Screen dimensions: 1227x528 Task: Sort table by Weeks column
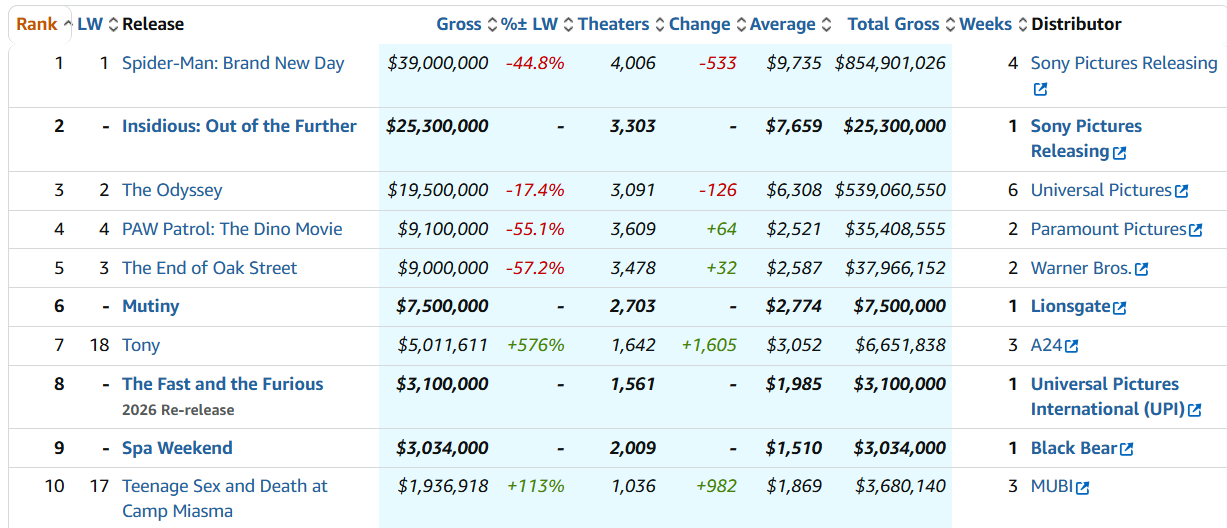pos(993,24)
